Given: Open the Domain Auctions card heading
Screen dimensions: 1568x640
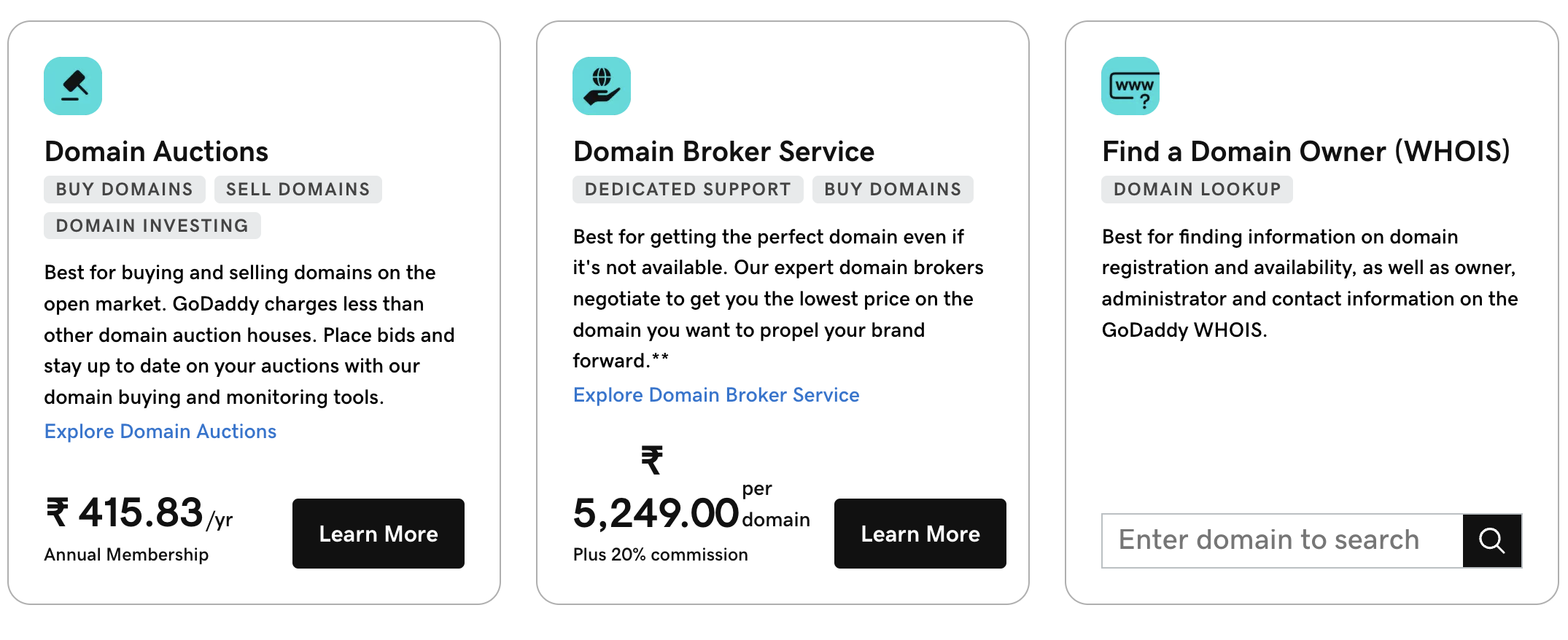Looking at the screenshot, I should tap(155, 151).
